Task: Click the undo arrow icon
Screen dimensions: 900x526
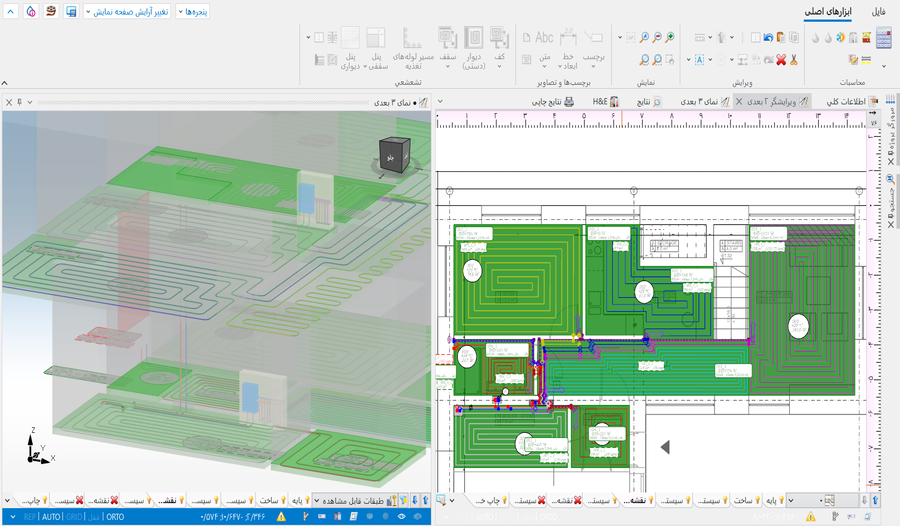Action: pos(767,38)
